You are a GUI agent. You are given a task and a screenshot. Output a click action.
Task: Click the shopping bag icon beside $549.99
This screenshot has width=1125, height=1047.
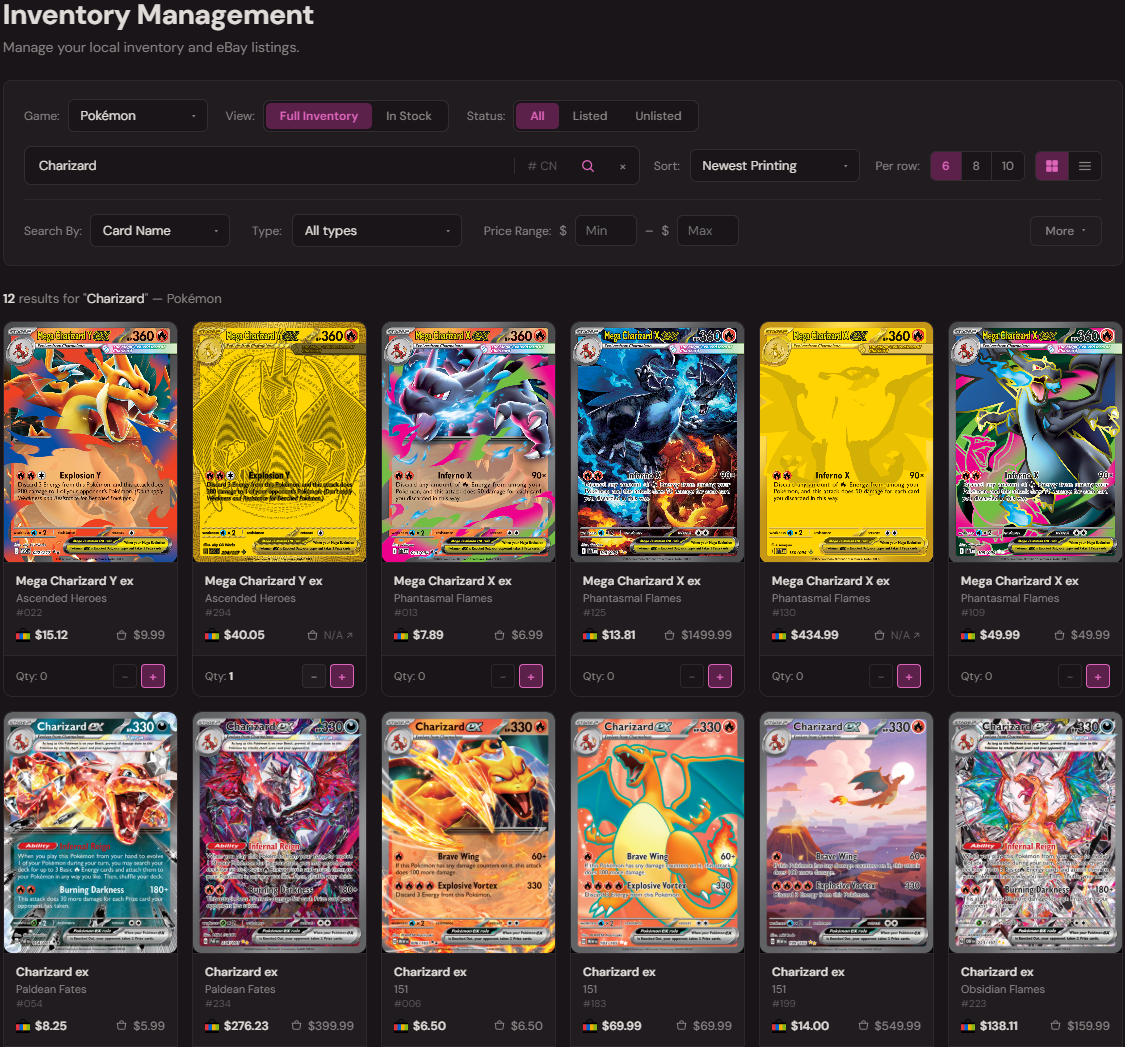[863, 1025]
